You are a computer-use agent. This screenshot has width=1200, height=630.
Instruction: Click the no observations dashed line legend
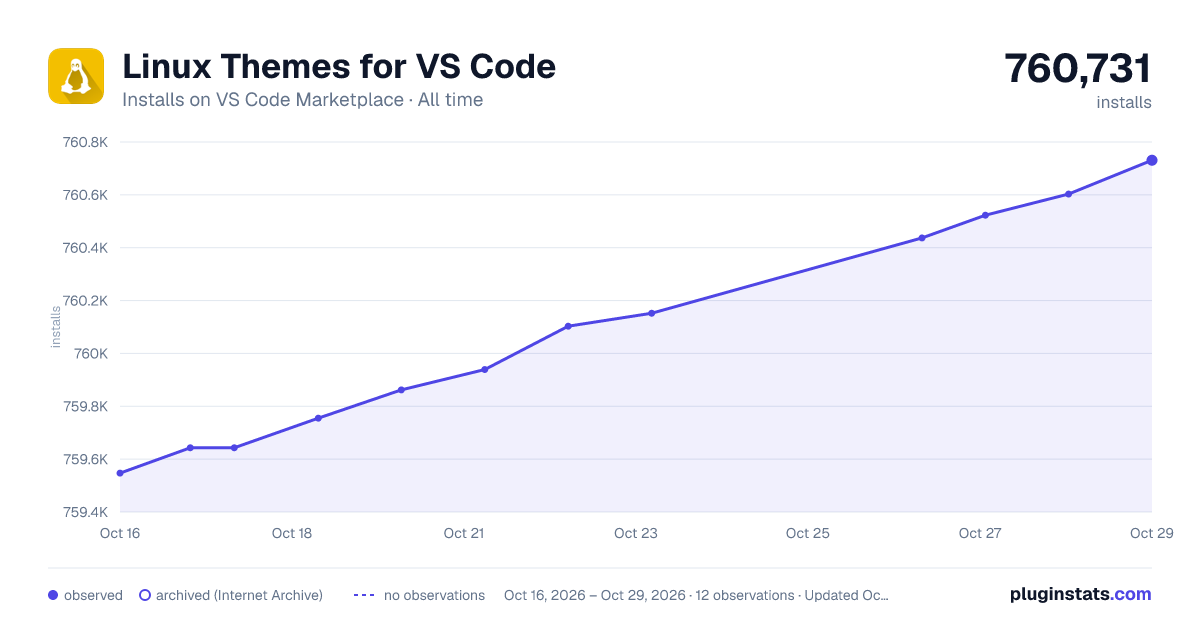364,595
